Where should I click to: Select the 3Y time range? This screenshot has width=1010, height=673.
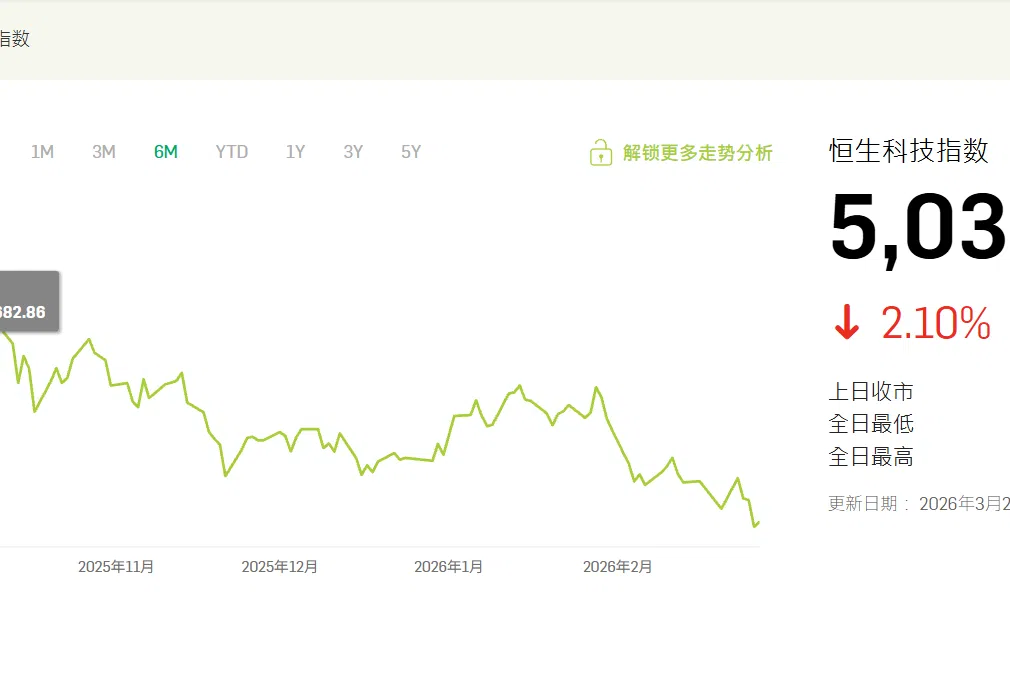click(353, 152)
